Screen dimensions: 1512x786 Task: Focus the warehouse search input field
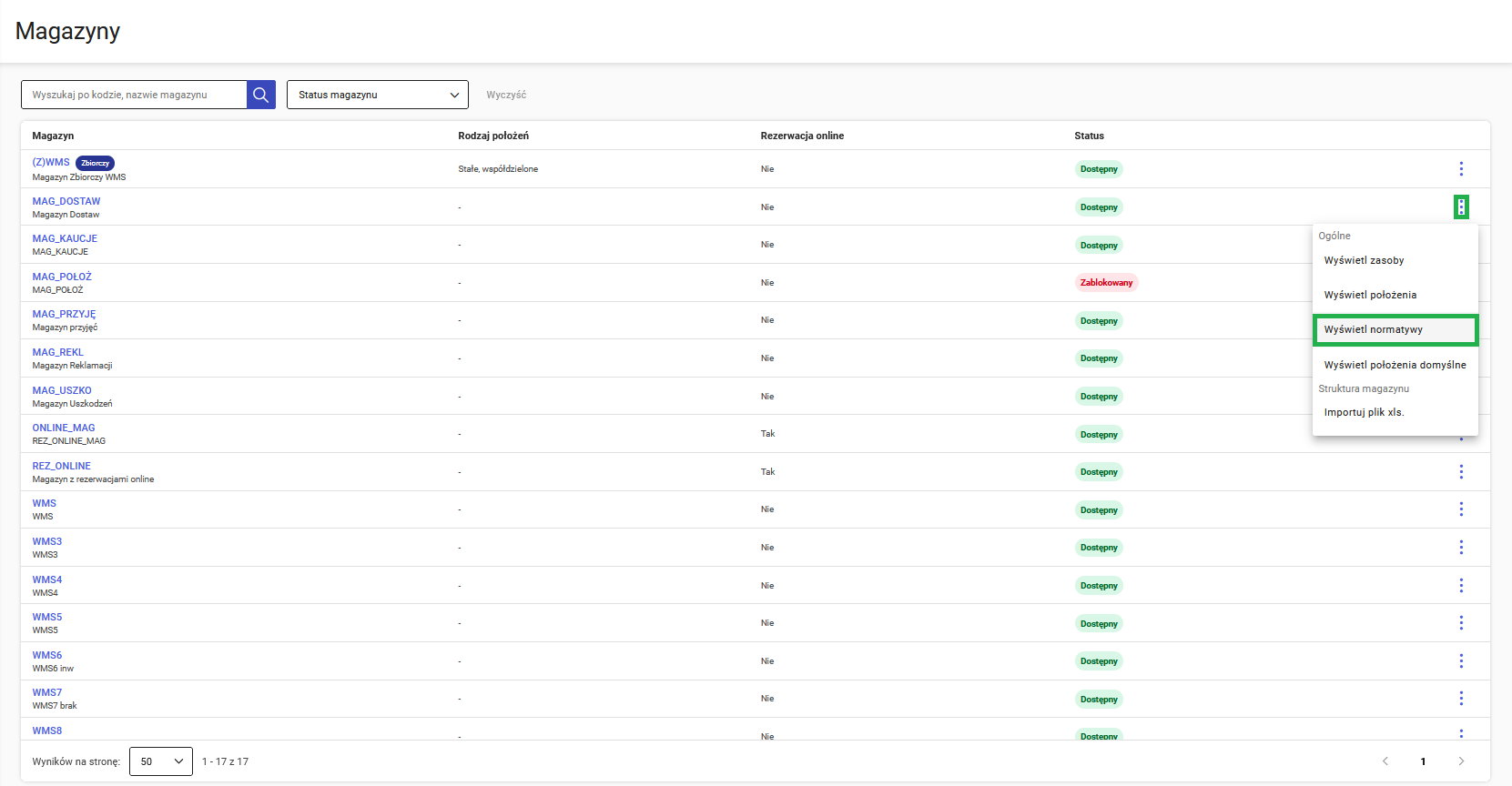[x=134, y=95]
